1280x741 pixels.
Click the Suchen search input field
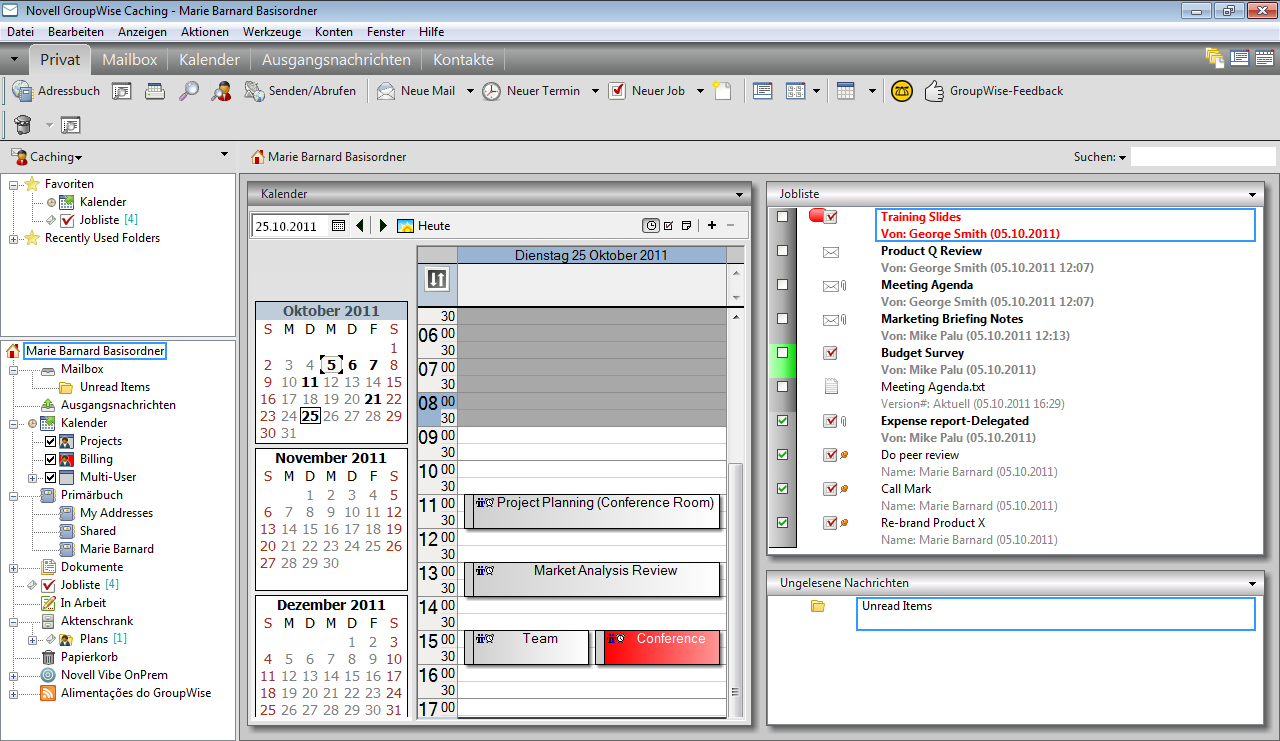click(1203, 157)
